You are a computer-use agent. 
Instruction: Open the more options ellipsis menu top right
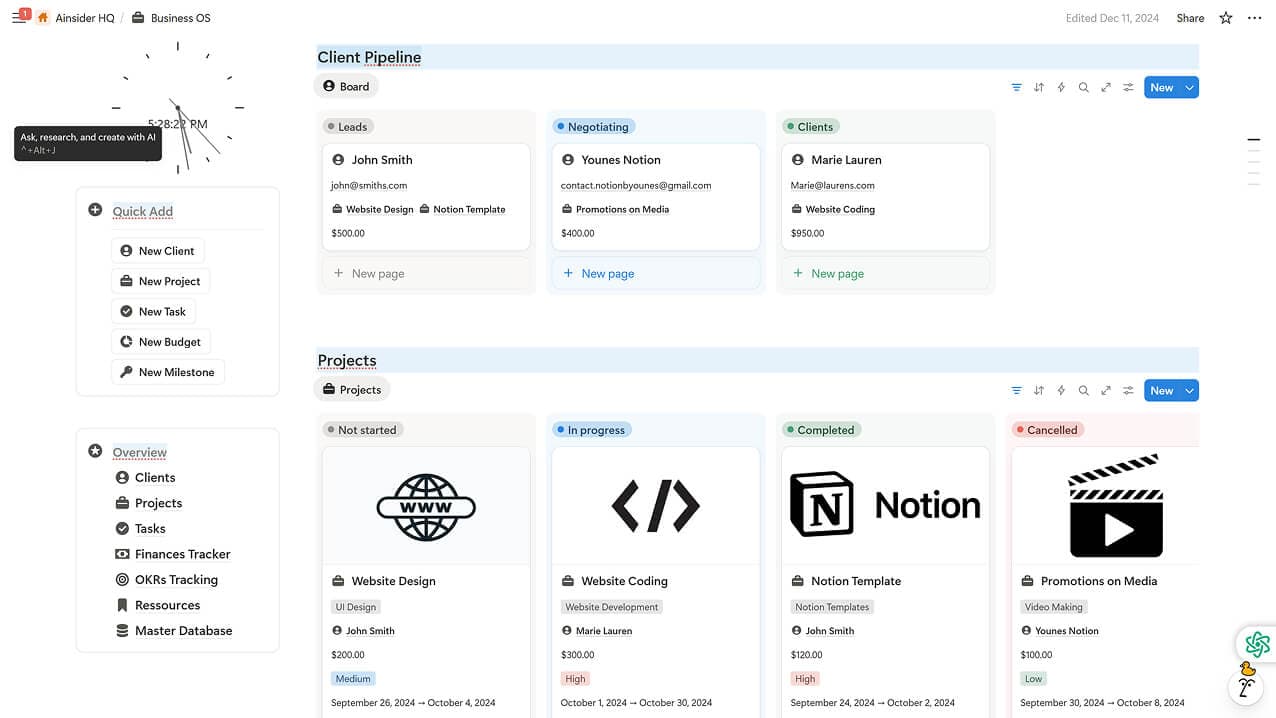pyautogui.click(x=1255, y=18)
